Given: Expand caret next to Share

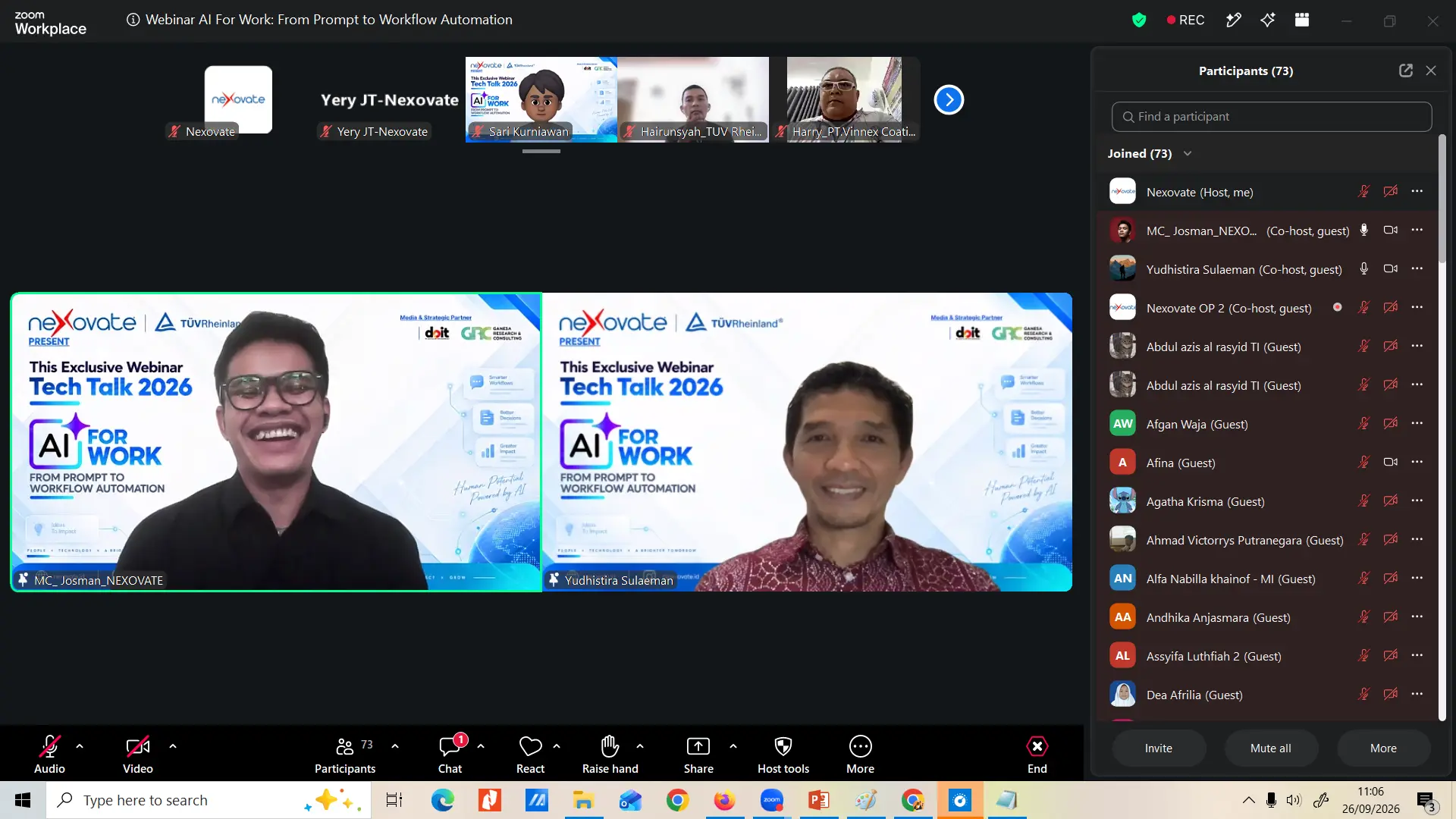Looking at the screenshot, I should tap(733, 746).
